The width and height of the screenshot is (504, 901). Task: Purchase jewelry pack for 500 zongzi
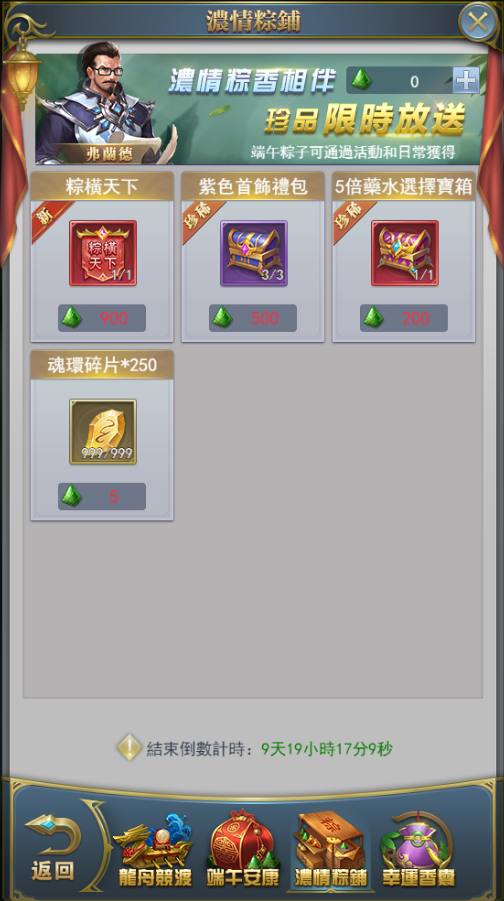[253, 318]
